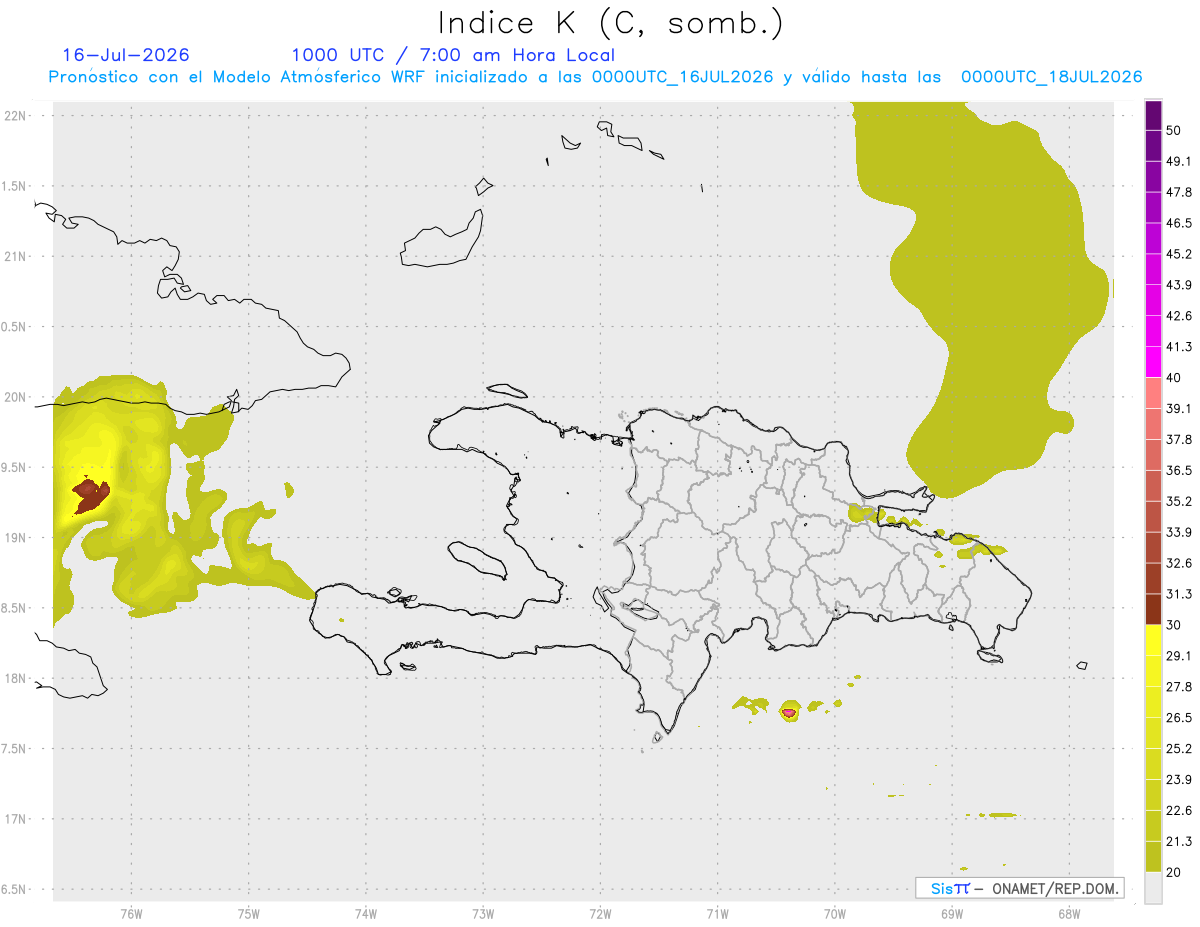Click the olive 20–21.3 colorbar segment
The image size is (1200, 927).
click(1153, 857)
